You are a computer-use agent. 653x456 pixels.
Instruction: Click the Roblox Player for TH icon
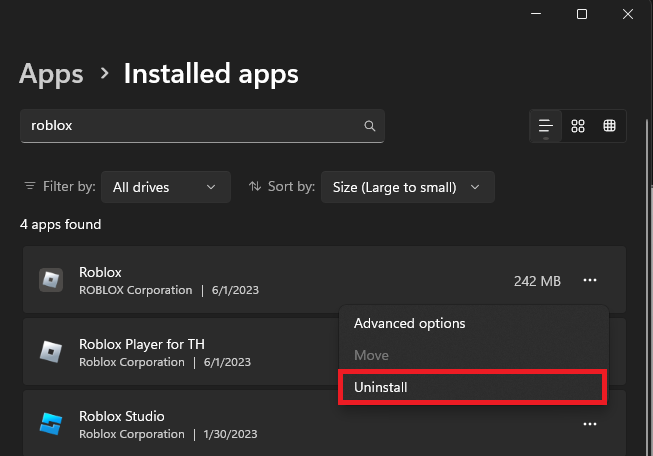tap(51, 352)
